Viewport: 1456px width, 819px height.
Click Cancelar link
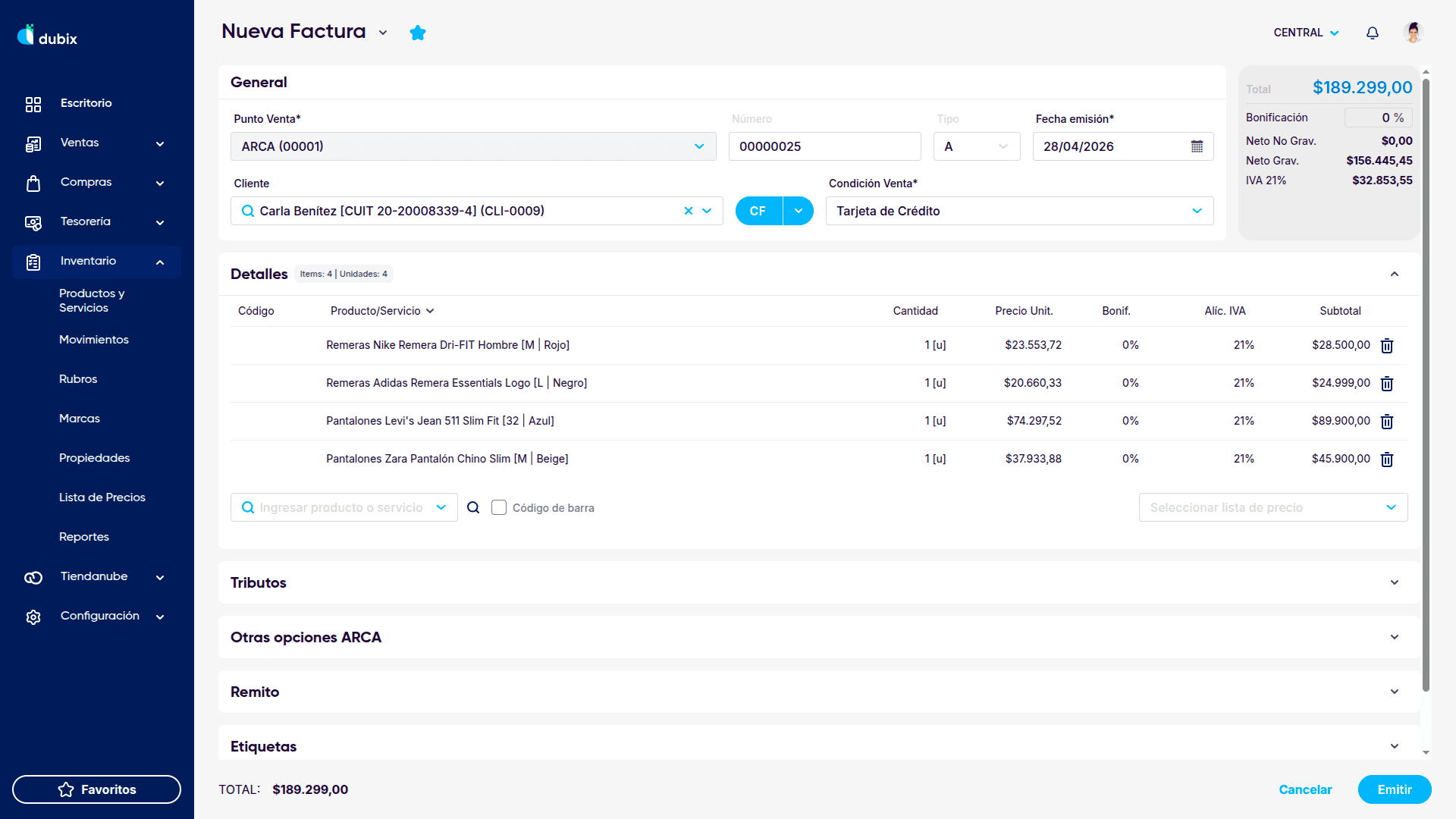(x=1305, y=789)
